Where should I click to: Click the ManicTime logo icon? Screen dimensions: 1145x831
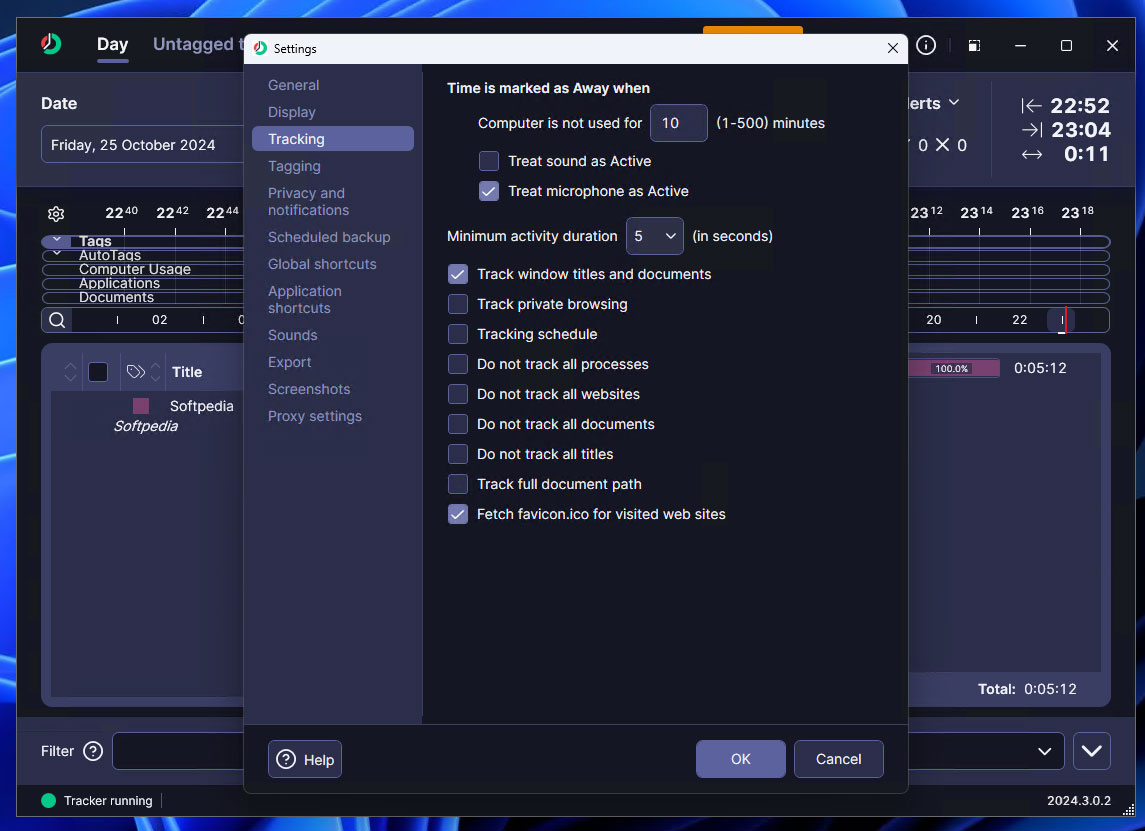coord(51,44)
